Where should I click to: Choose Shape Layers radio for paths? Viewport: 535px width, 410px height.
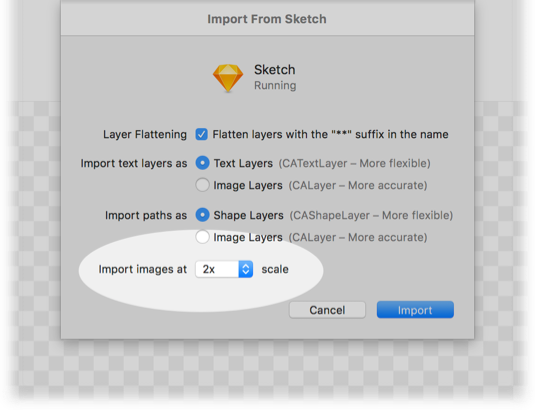[x=202, y=215]
